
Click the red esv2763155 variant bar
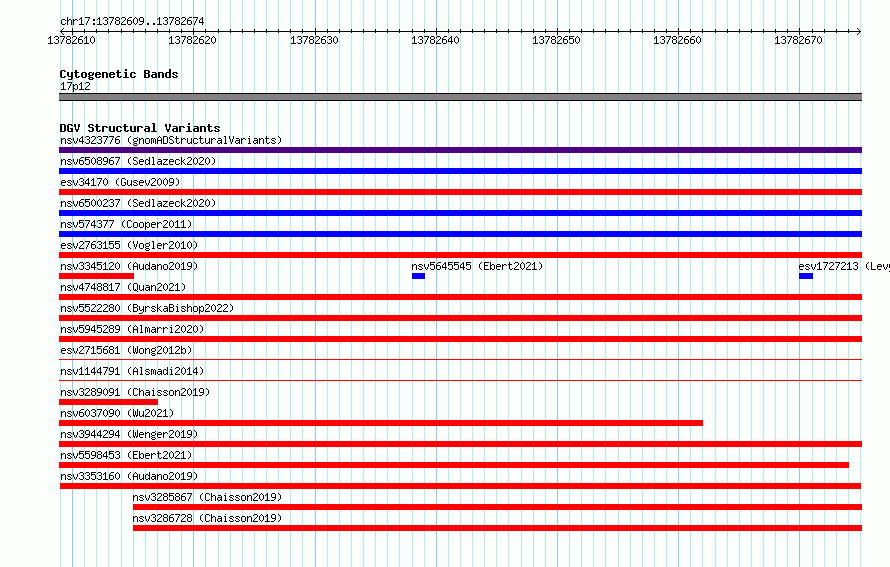click(x=460, y=255)
